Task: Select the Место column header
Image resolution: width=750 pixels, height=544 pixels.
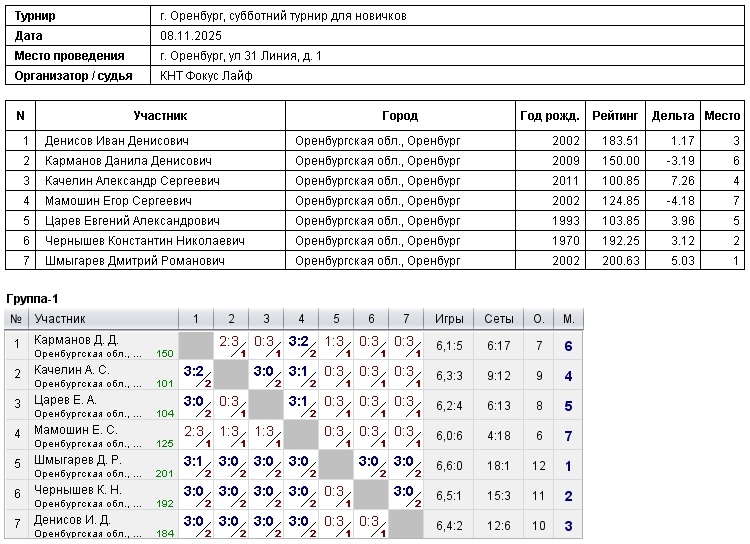Action: point(722,116)
